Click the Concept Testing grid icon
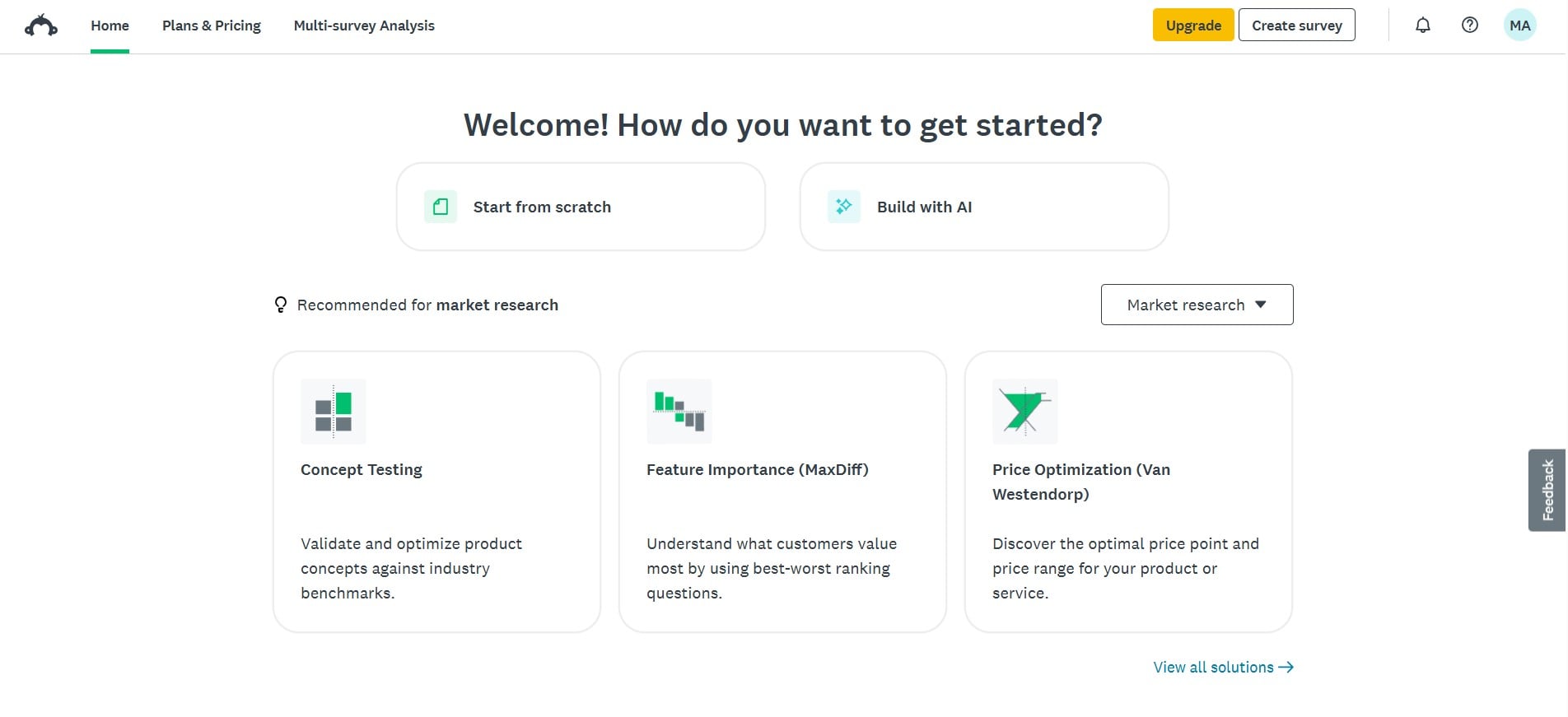Image resolution: width=1568 pixels, height=717 pixels. (334, 412)
